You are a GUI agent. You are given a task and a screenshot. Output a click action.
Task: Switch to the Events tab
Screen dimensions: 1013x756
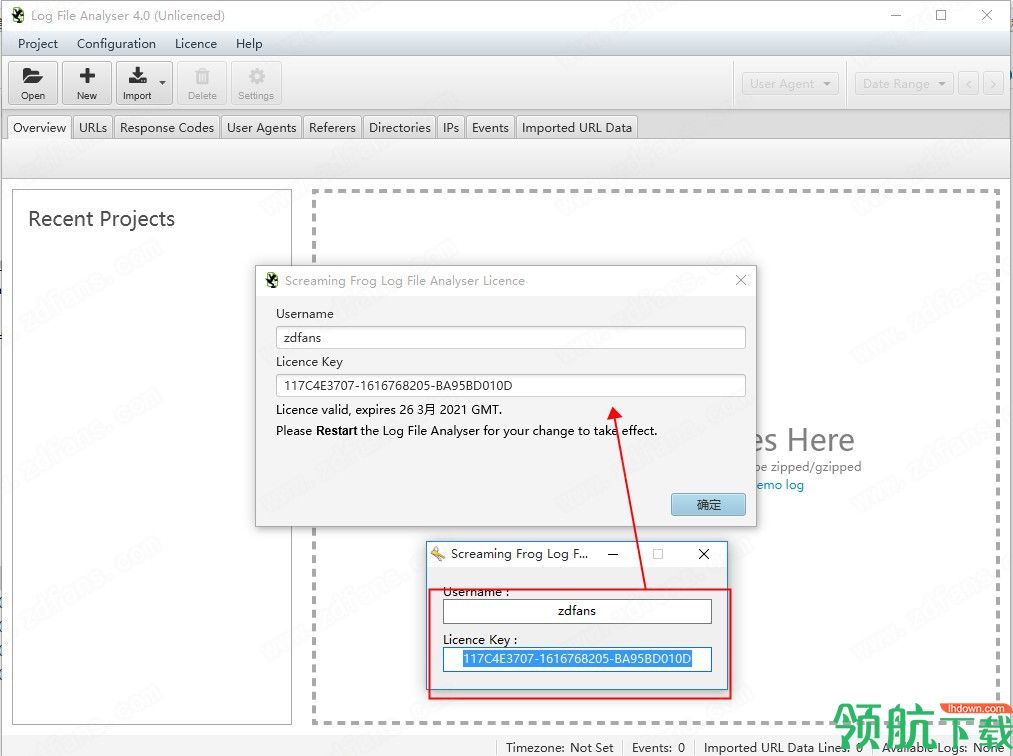coord(490,127)
